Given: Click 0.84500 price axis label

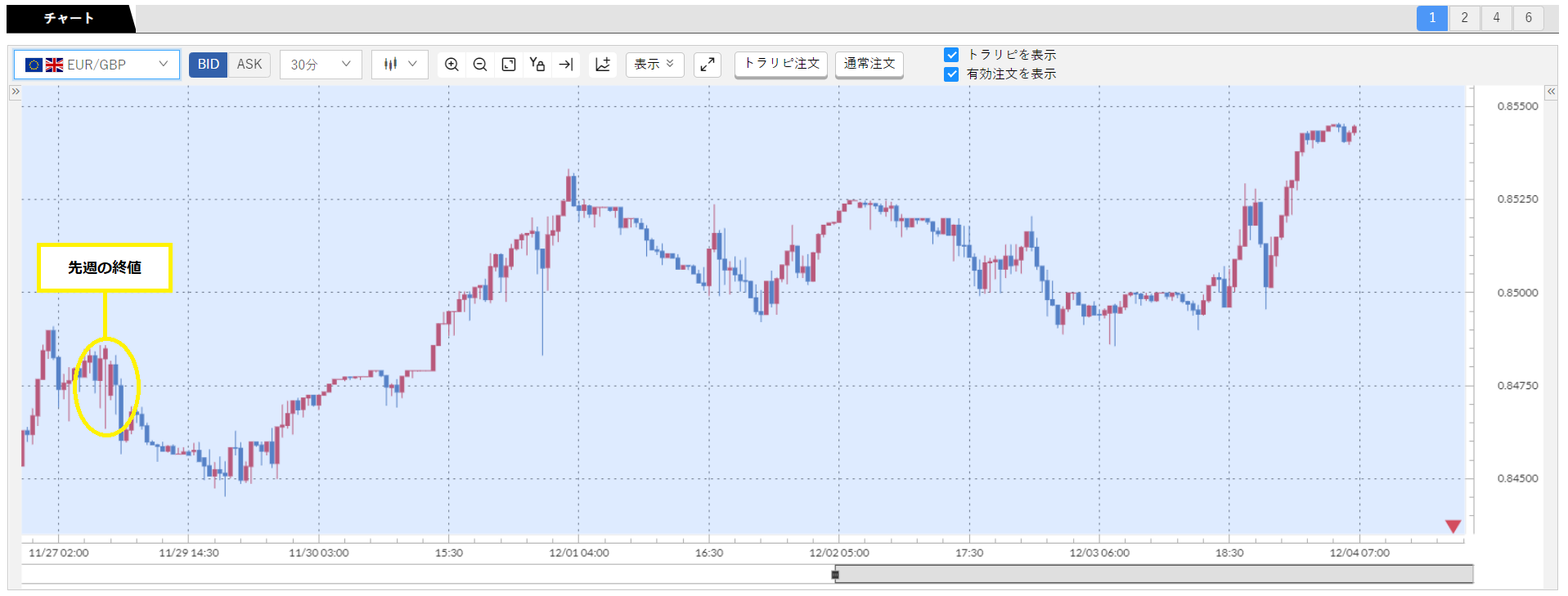Looking at the screenshot, I should 1517,479.
